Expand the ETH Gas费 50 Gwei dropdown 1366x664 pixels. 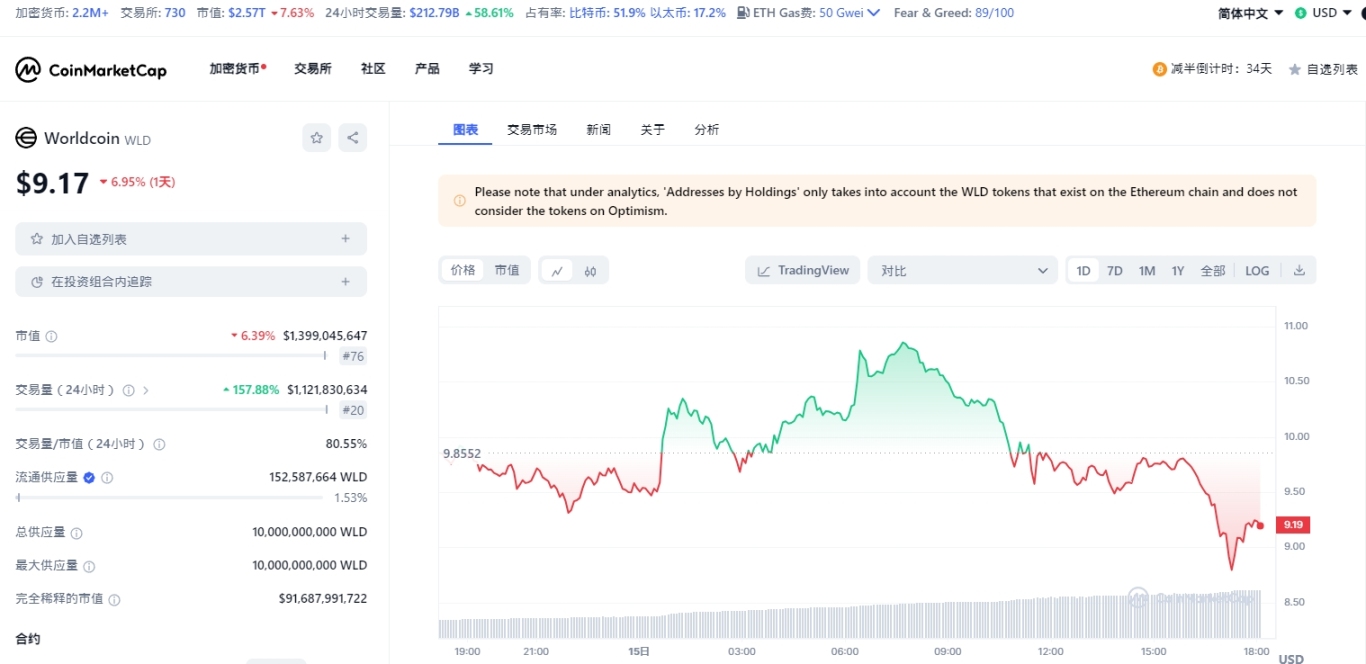pos(849,13)
